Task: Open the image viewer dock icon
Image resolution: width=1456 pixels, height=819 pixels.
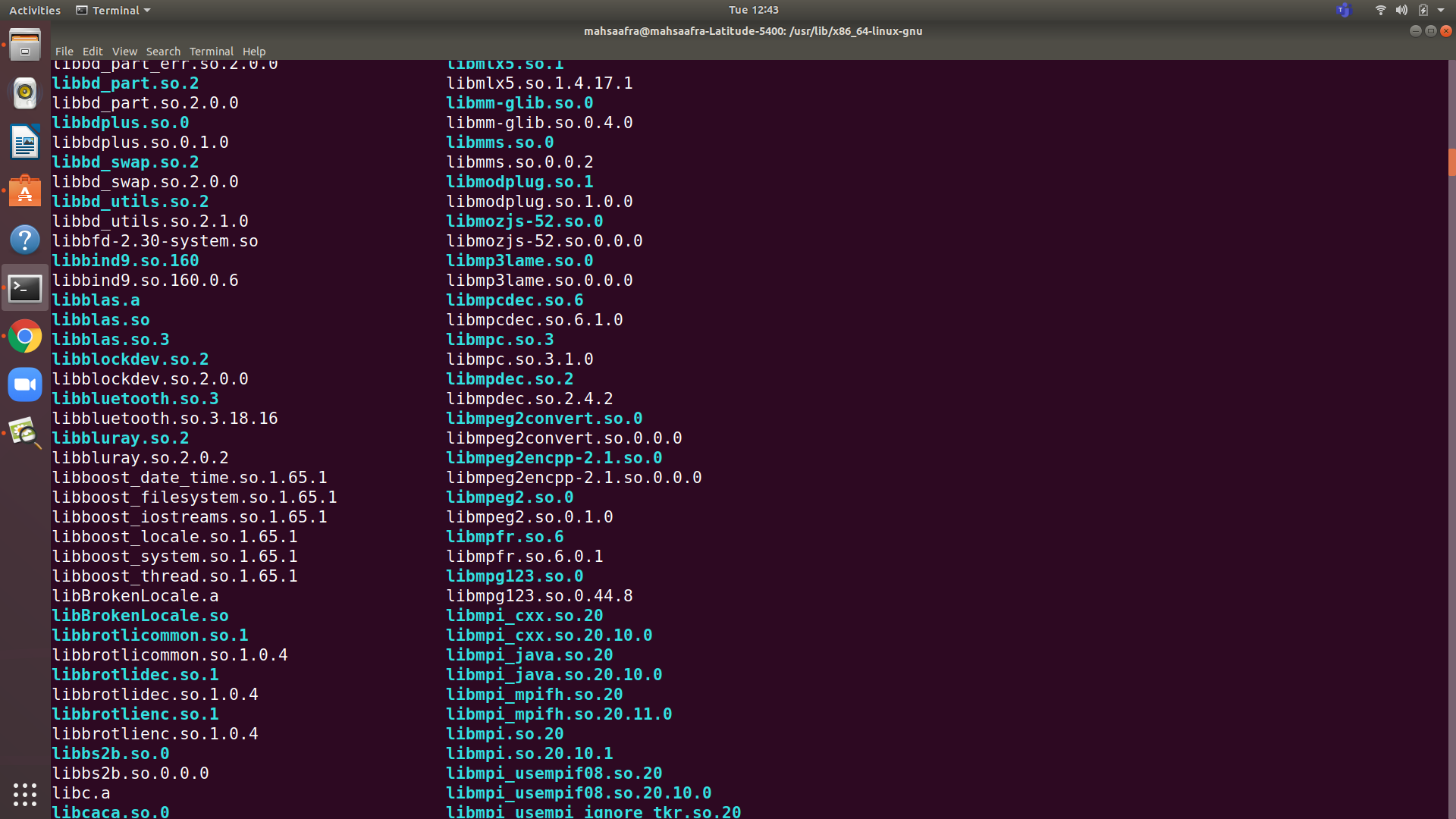Action: click(x=25, y=434)
